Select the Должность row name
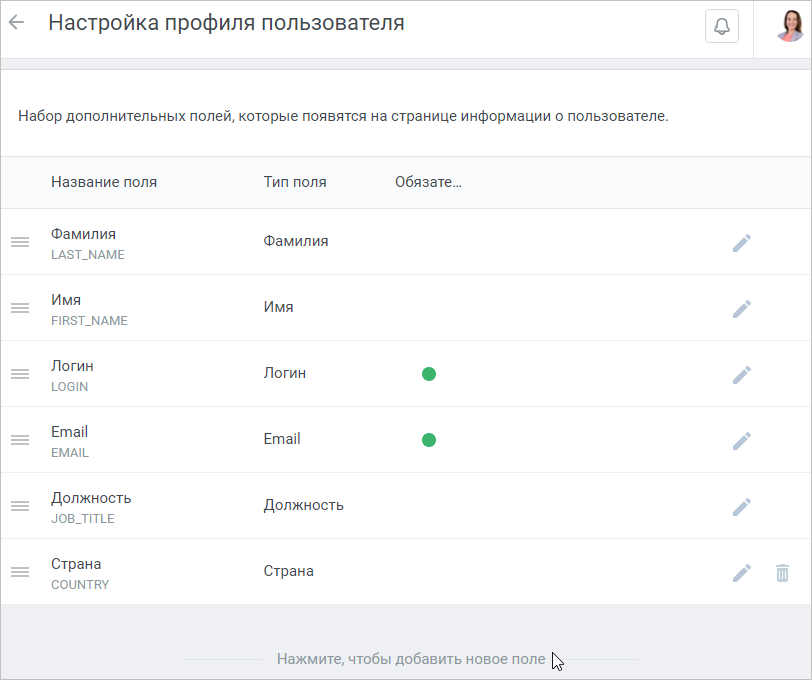The width and height of the screenshot is (812, 680). pyautogui.click(x=91, y=498)
